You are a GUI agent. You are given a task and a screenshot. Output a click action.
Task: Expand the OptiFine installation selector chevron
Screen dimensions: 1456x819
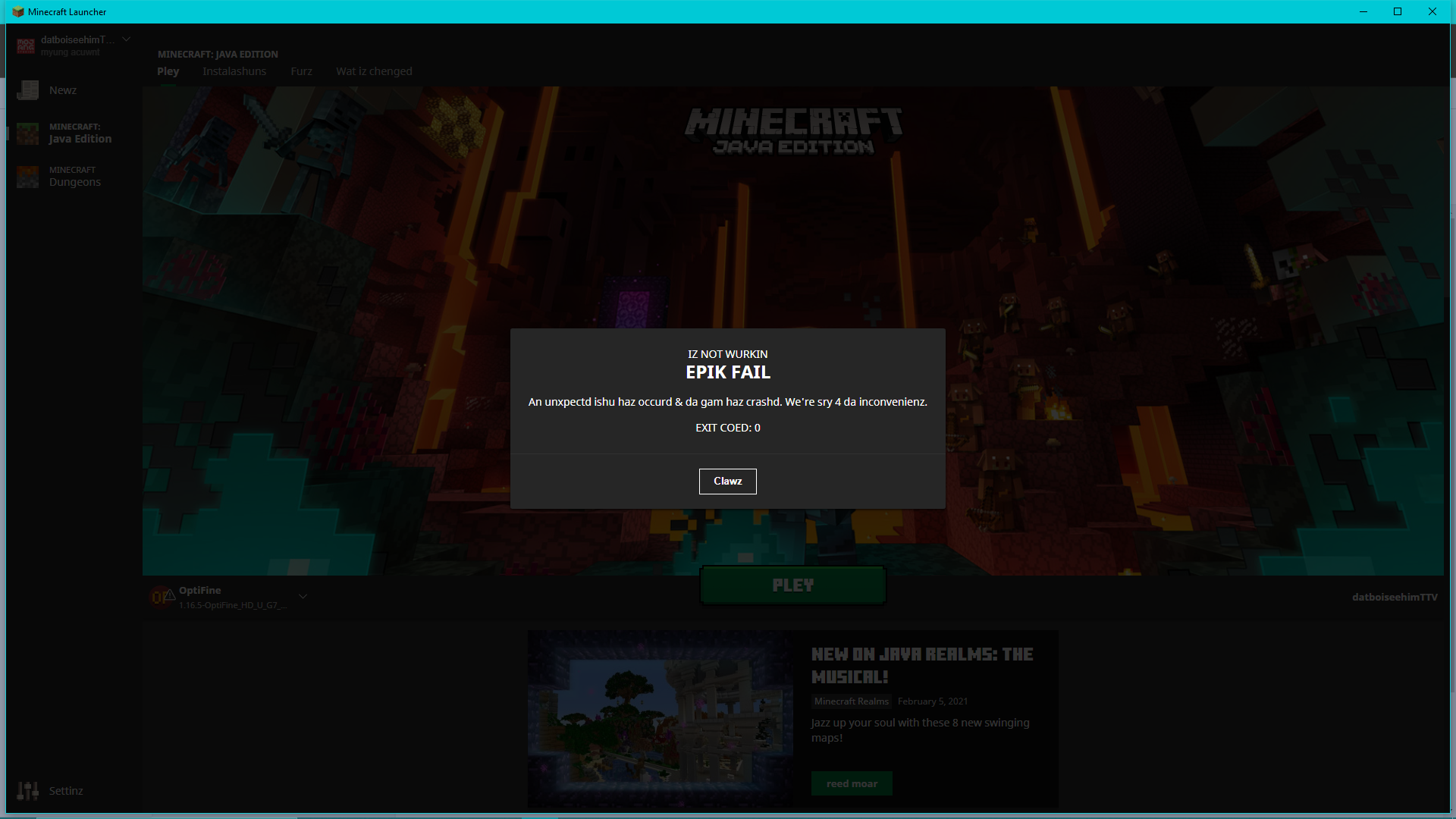tap(303, 597)
